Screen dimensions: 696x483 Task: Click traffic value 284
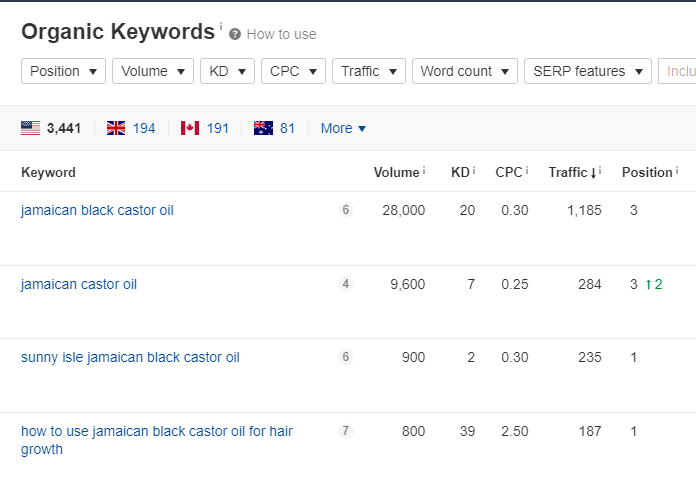[x=589, y=284]
